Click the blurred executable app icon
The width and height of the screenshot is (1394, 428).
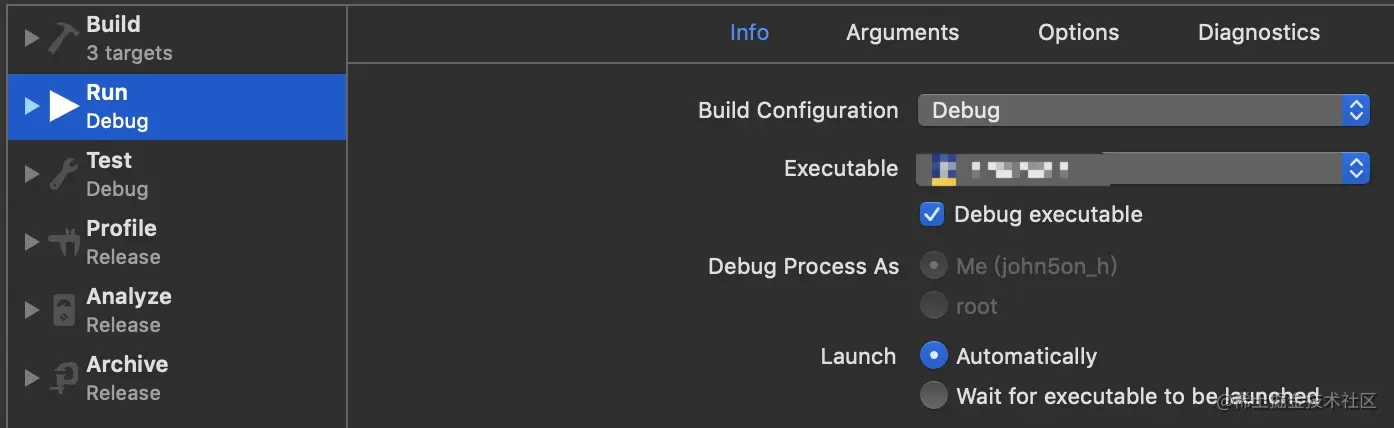pos(943,169)
